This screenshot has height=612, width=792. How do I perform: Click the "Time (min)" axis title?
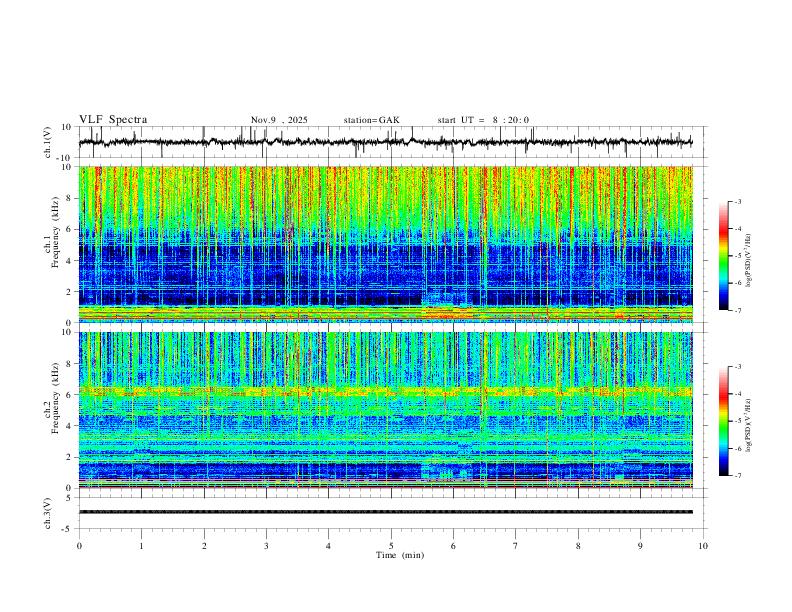click(x=400, y=555)
